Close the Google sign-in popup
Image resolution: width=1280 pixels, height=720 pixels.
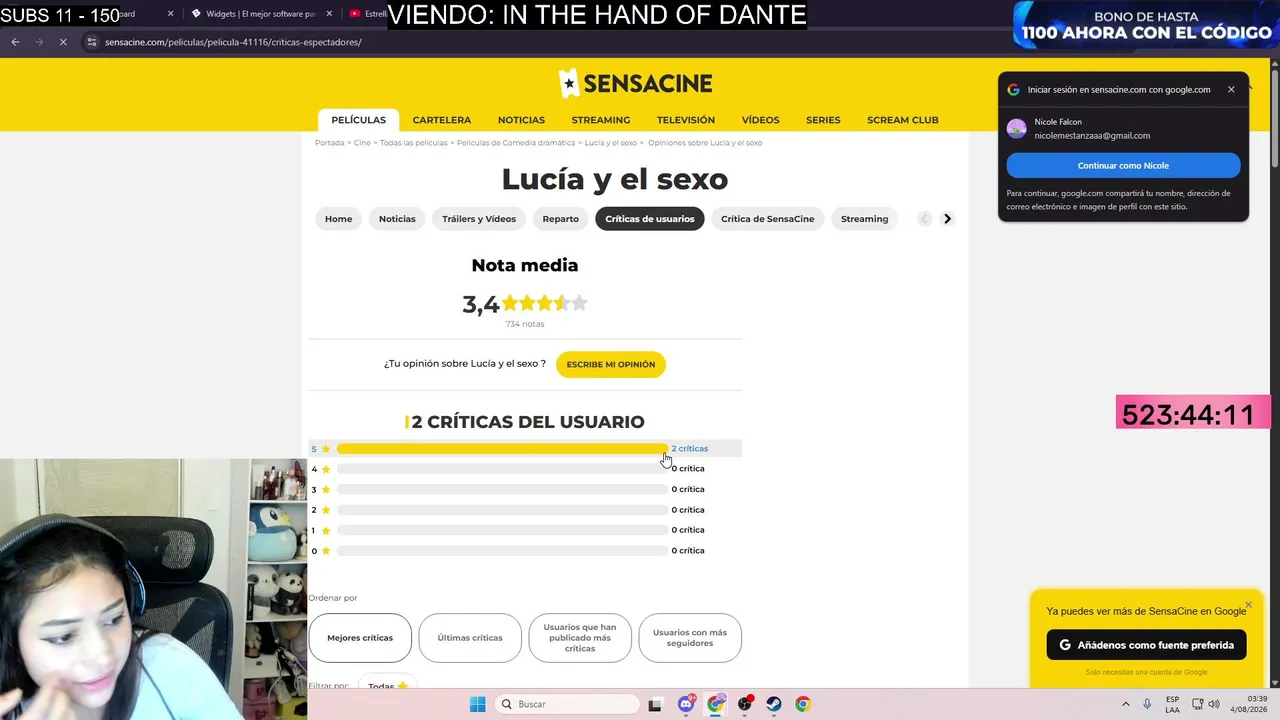pyautogui.click(x=1231, y=89)
